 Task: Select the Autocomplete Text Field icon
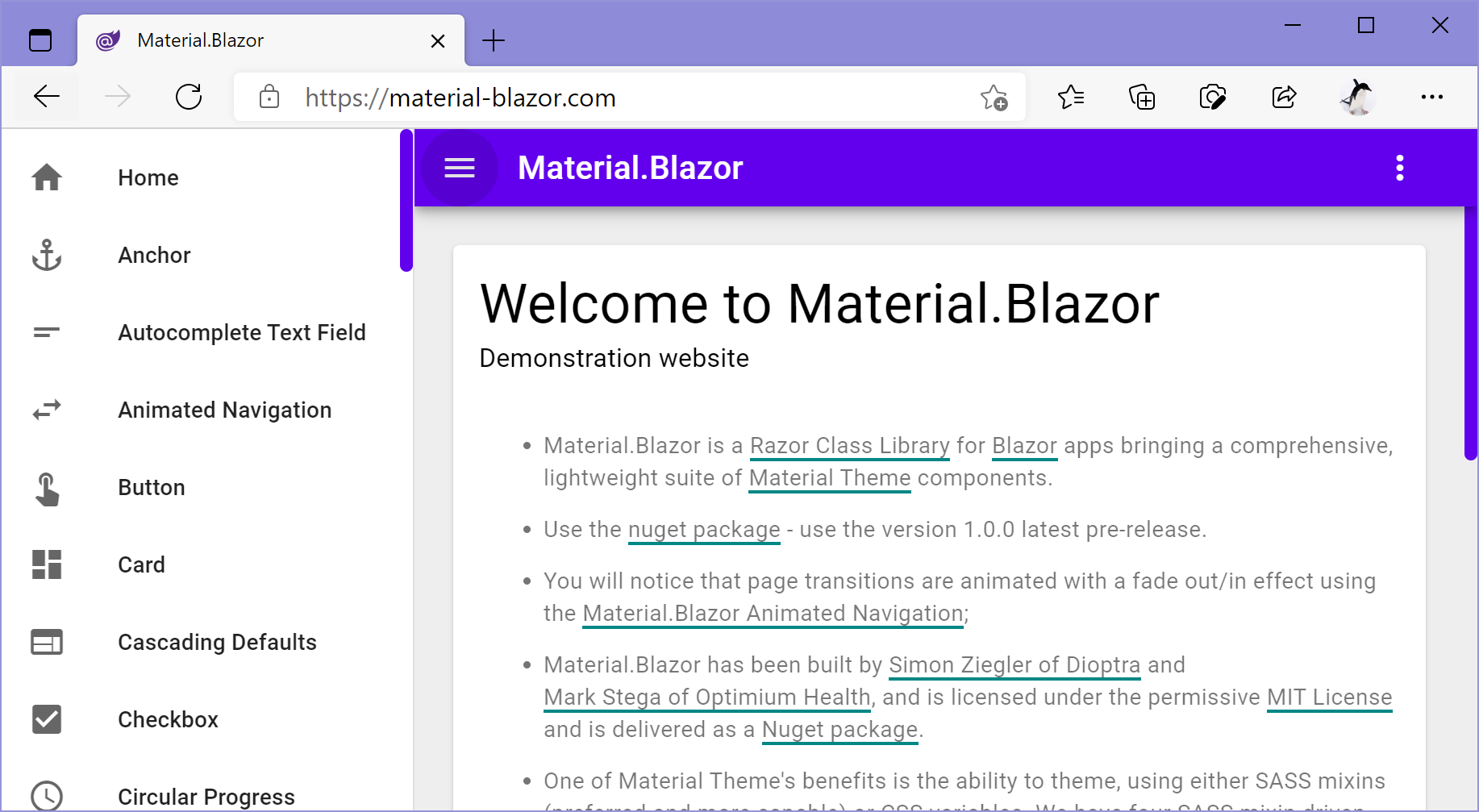(x=46, y=332)
